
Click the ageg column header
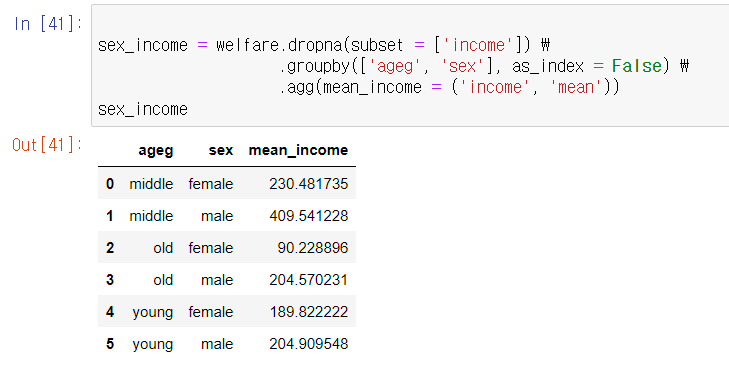(x=156, y=151)
